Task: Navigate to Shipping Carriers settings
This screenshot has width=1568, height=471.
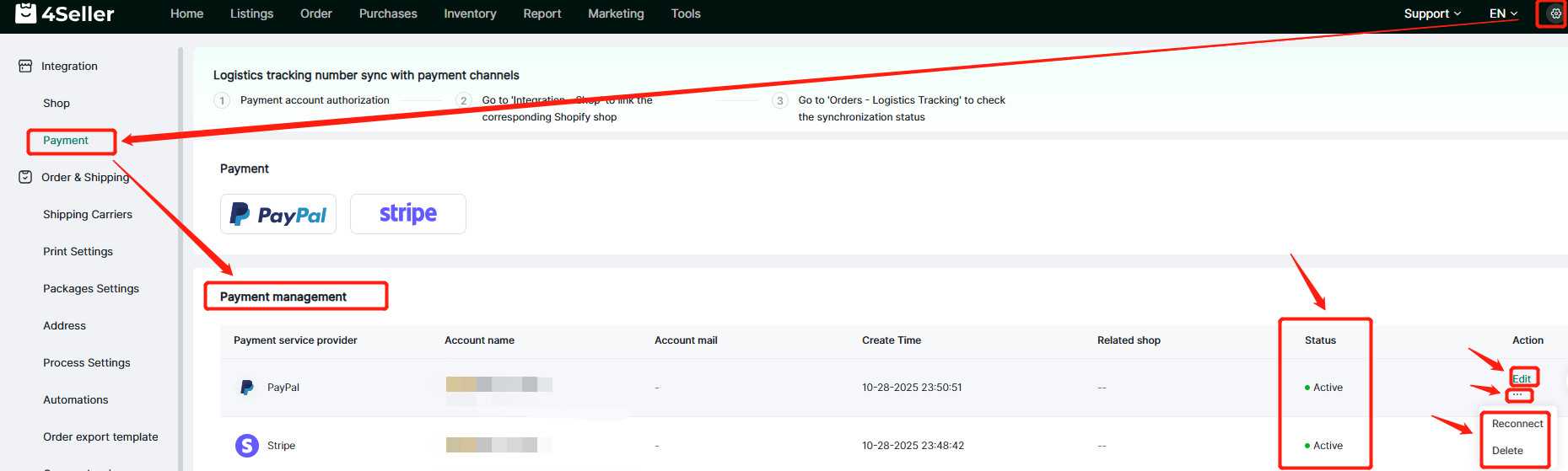Action: coord(88,215)
